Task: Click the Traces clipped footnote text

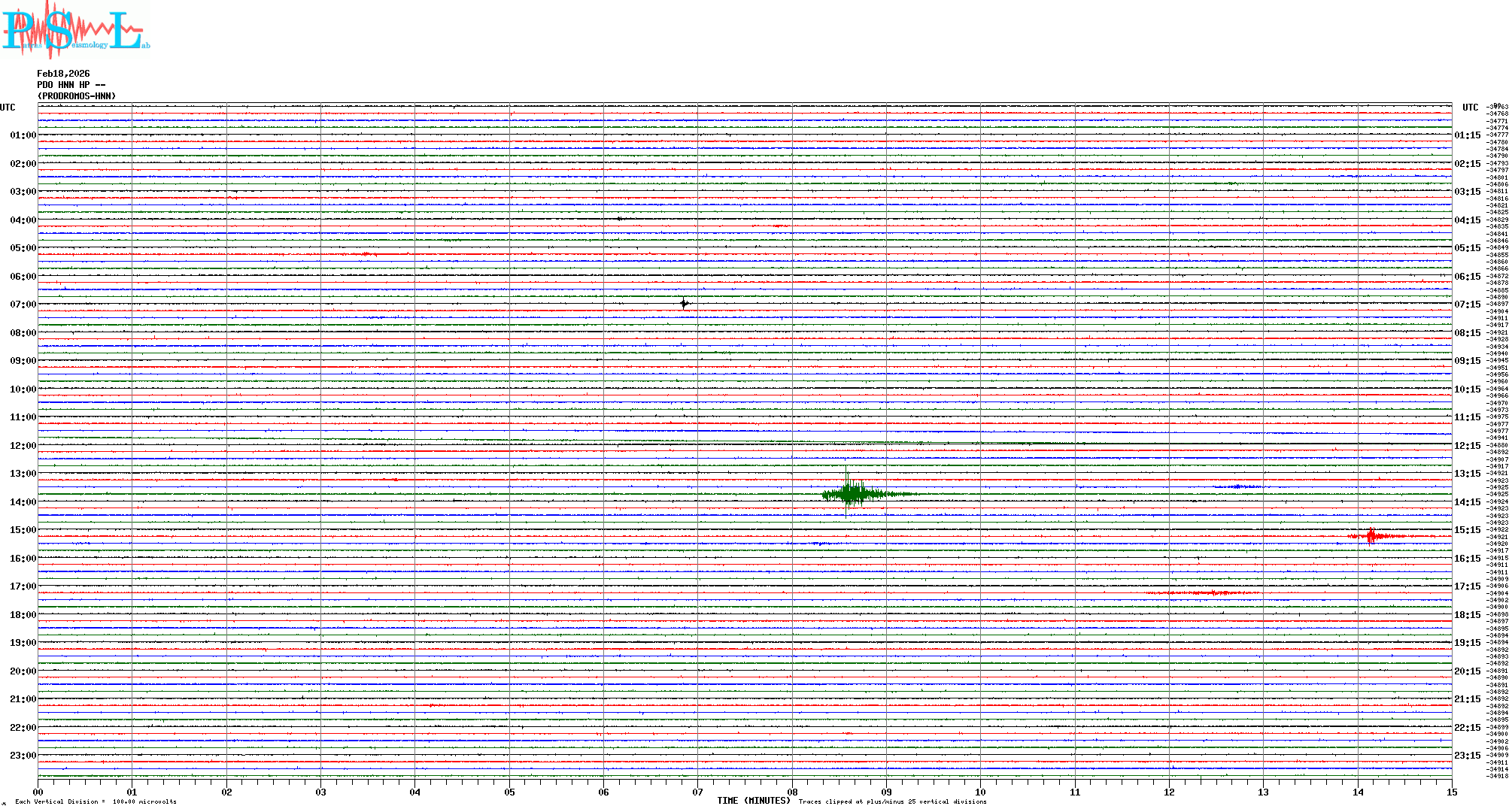Action: click(892, 801)
